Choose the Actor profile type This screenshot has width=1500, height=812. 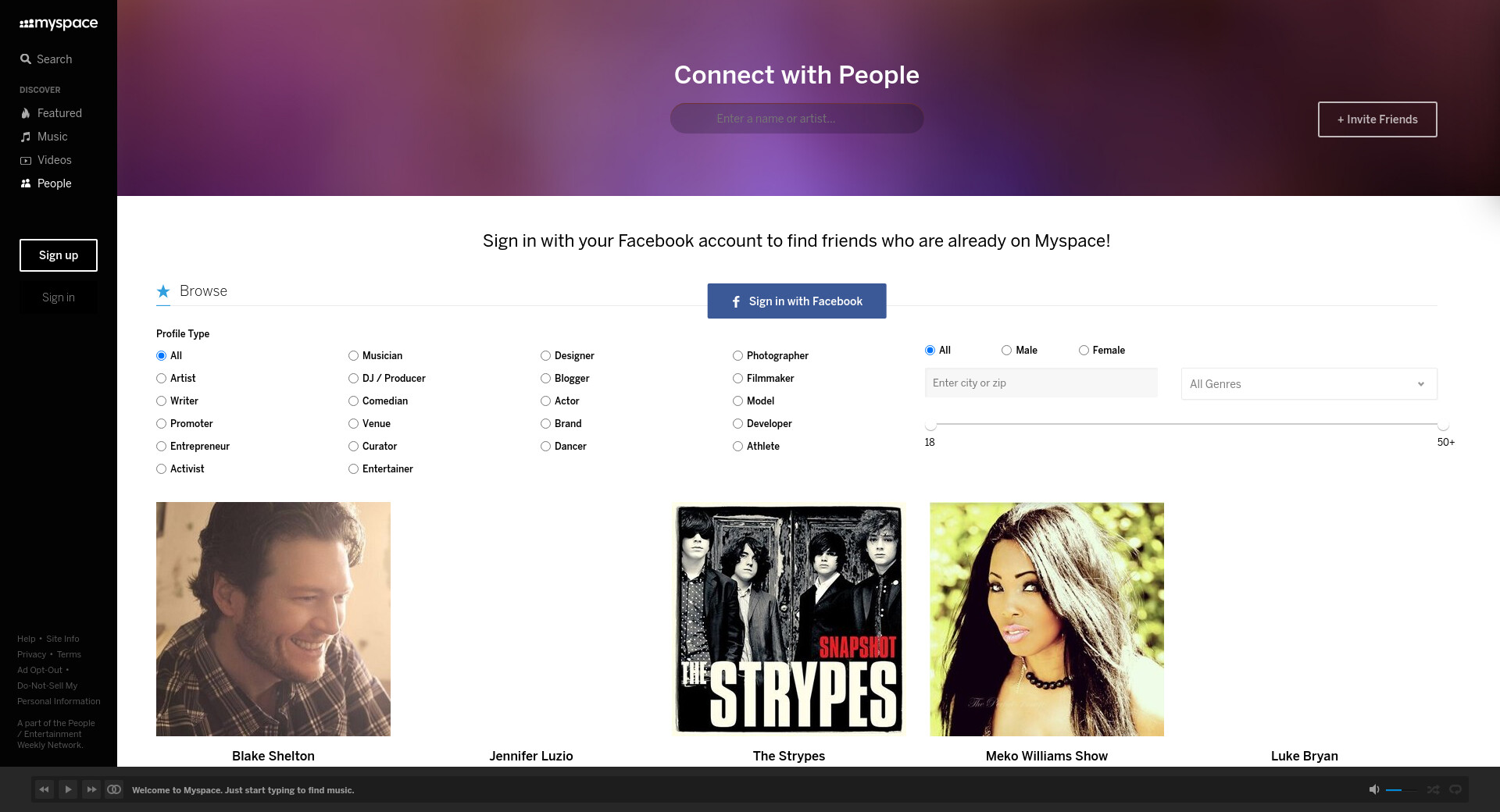545,401
